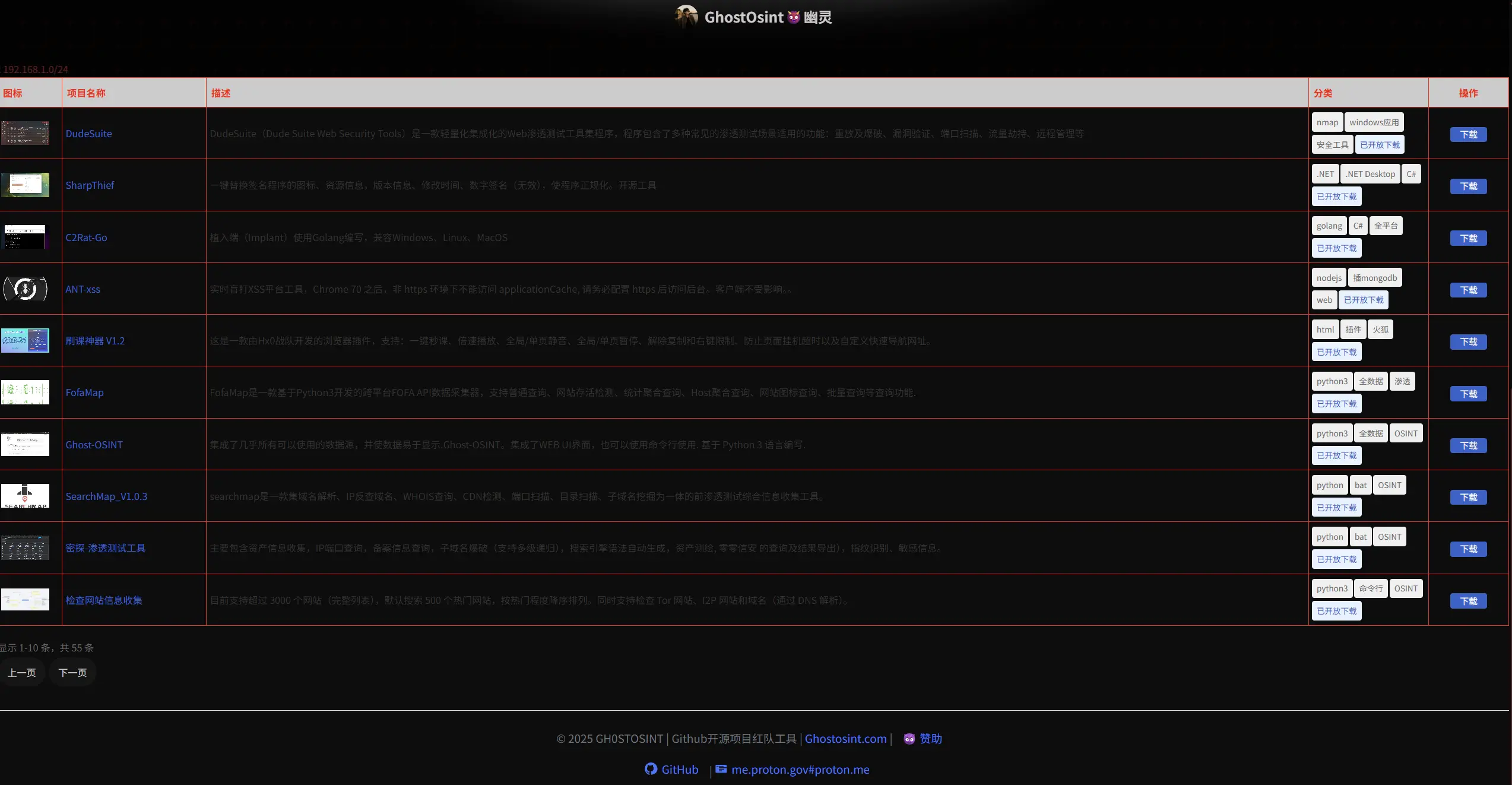
Task: Click 下载 button for DudeSuite
Action: click(x=1469, y=134)
